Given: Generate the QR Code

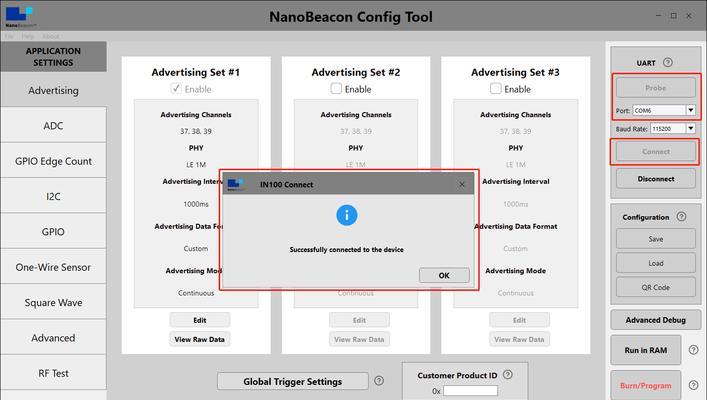Looking at the screenshot, I should [656, 287].
